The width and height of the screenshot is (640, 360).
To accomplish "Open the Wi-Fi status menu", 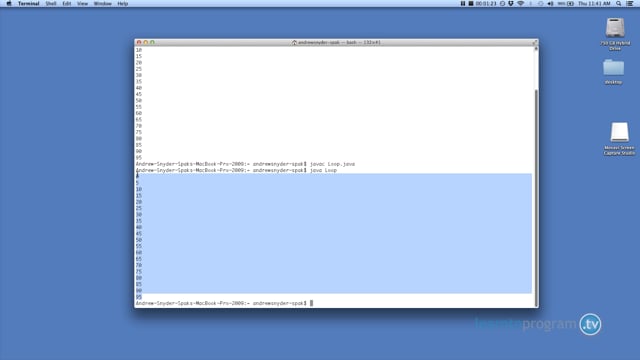I will click(520, 3).
